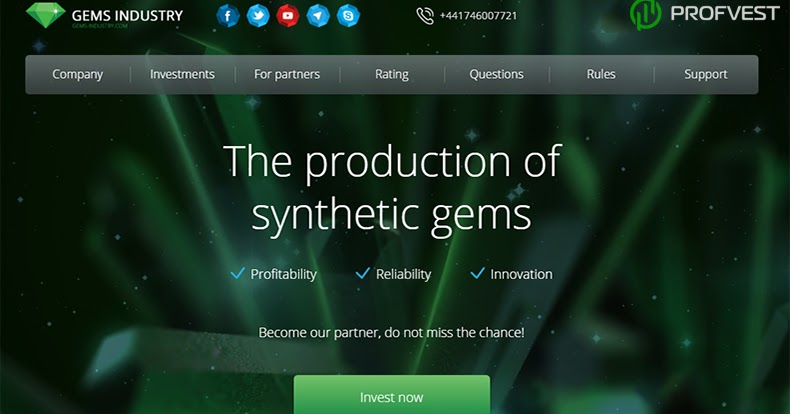Select the Rating menu item
The height and width of the screenshot is (414, 790).
(x=392, y=75)
